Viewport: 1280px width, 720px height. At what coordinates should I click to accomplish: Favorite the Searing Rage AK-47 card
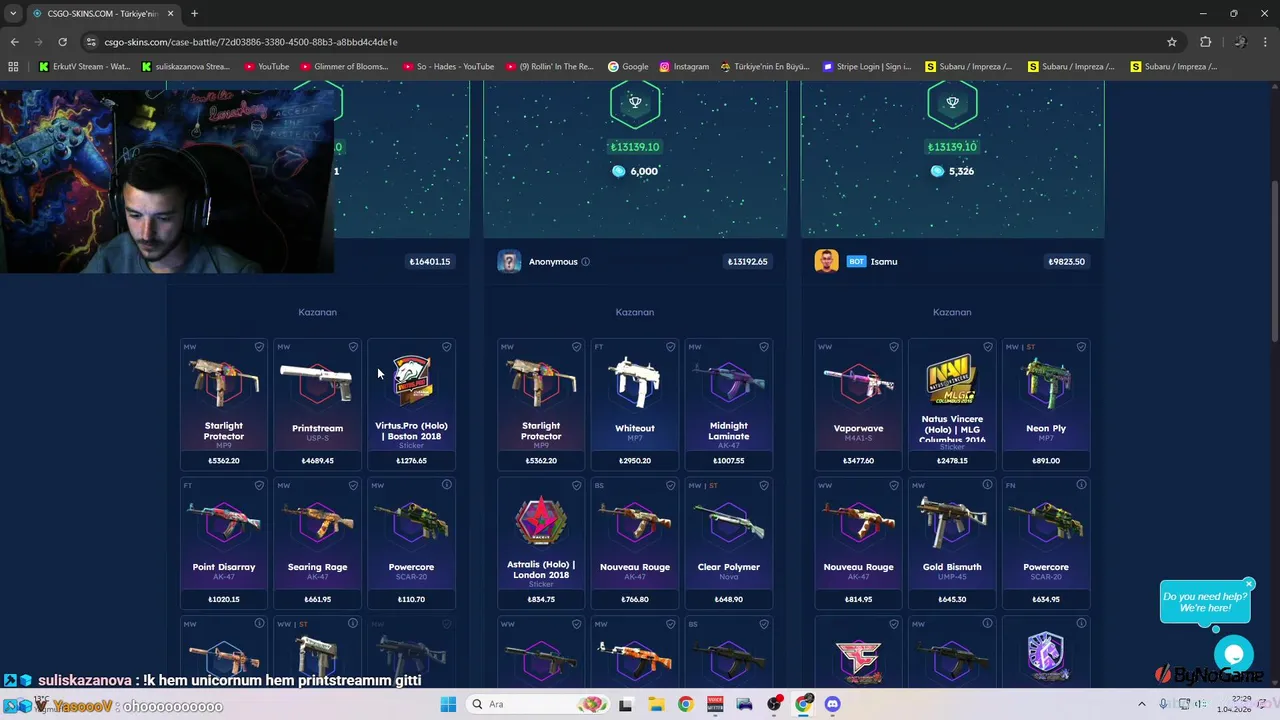pos(353,485)
